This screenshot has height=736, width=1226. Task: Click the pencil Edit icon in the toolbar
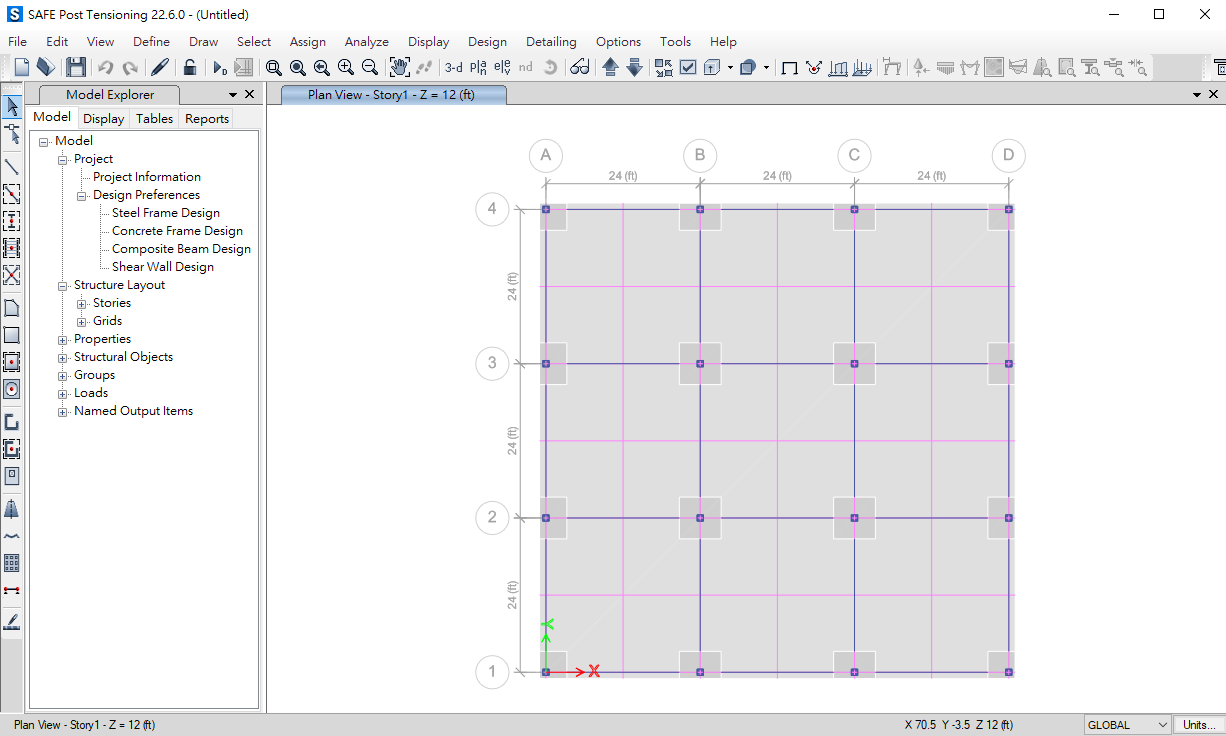[159, 67]
